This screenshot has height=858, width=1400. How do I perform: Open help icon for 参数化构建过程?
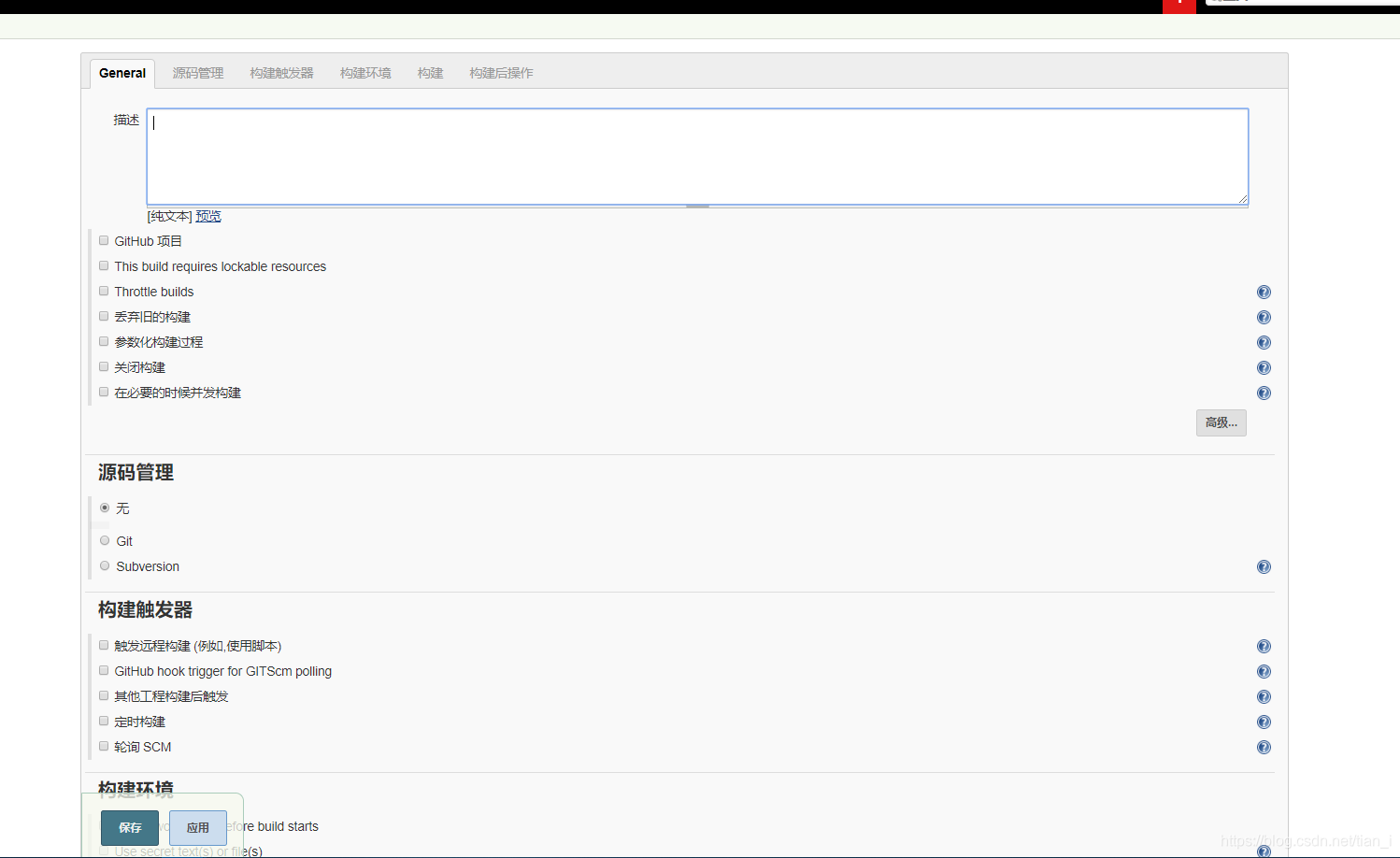click(x=1264, y=343)
